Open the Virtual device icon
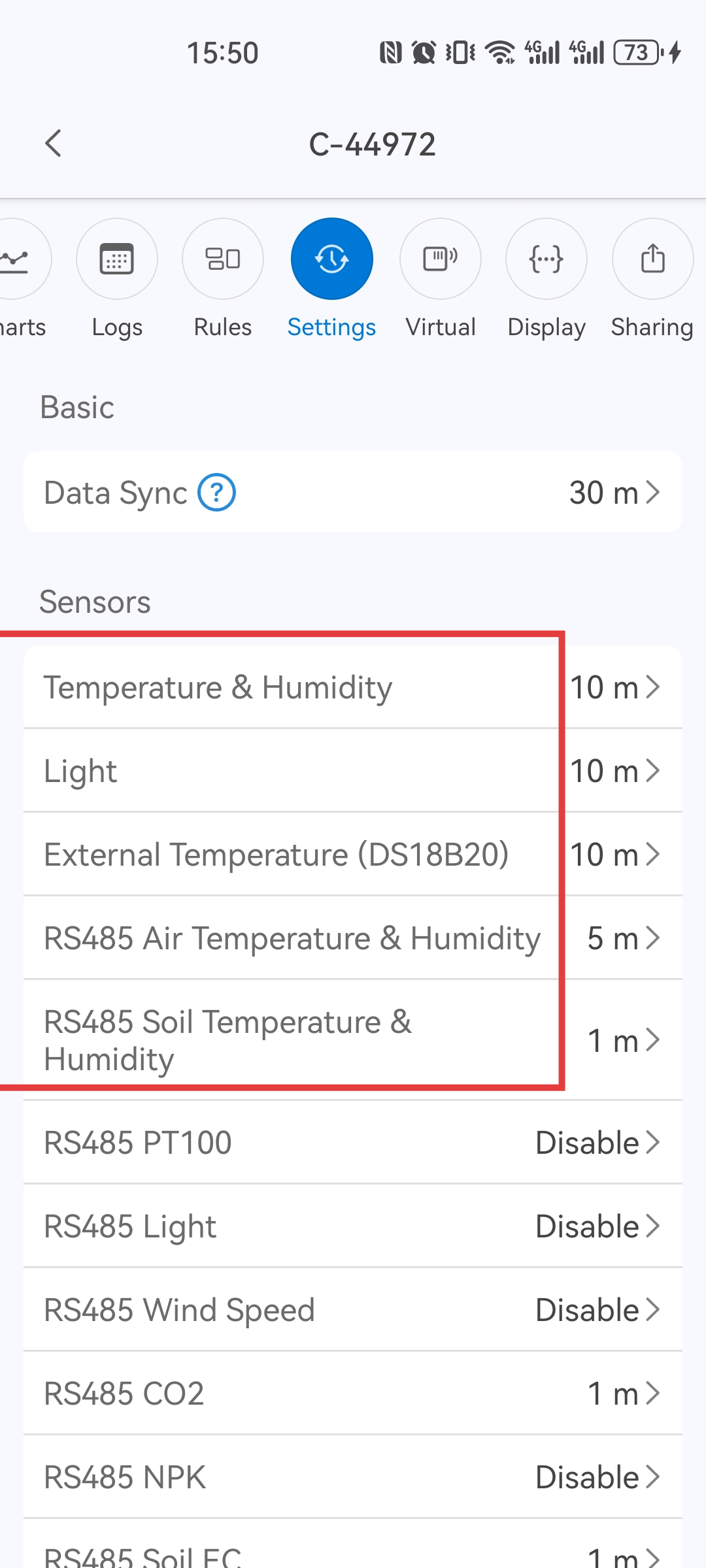Screen dimensions: 706x1568 pos(441,259)
